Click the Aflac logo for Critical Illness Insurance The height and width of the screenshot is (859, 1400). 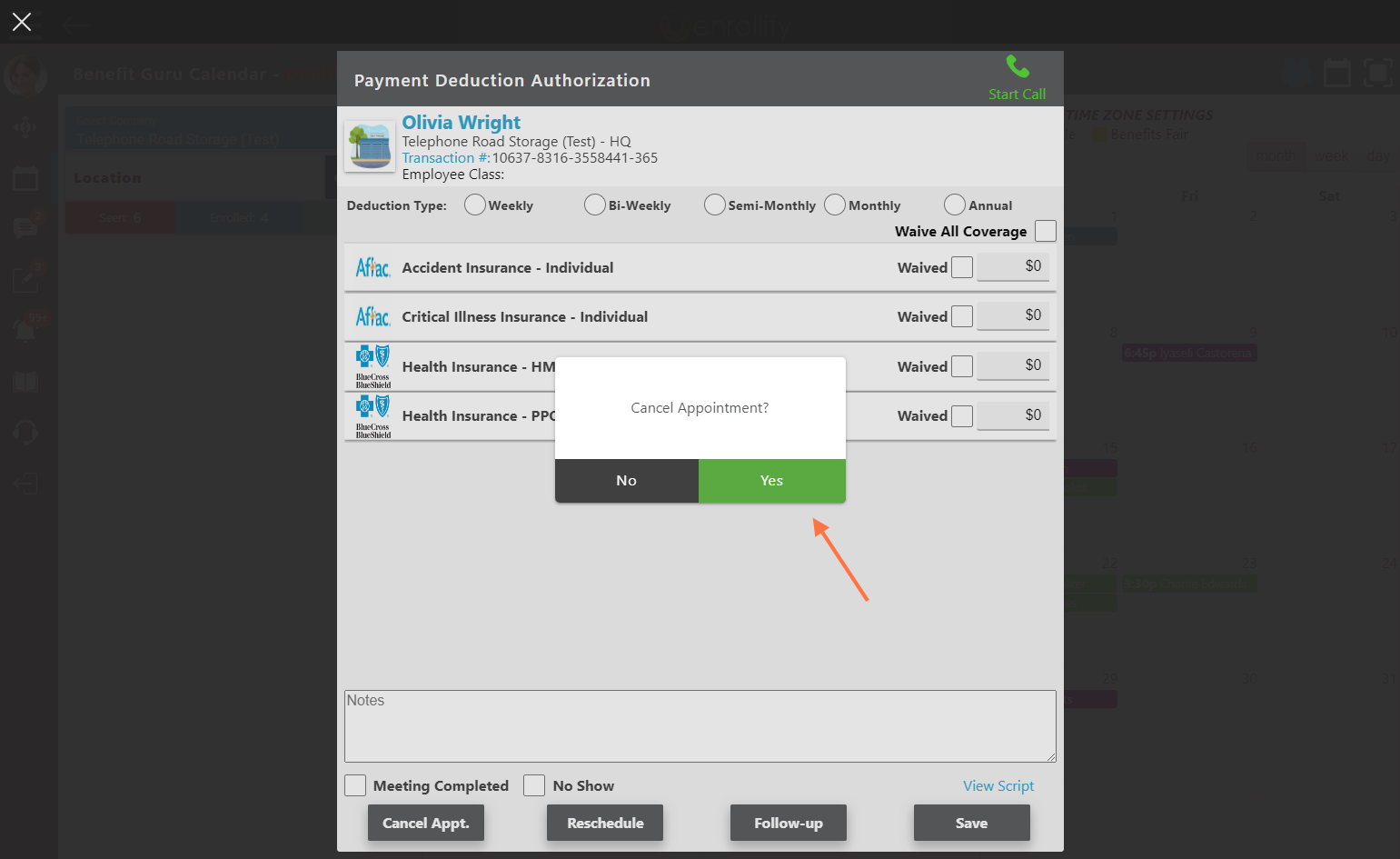tap(372, 316)
